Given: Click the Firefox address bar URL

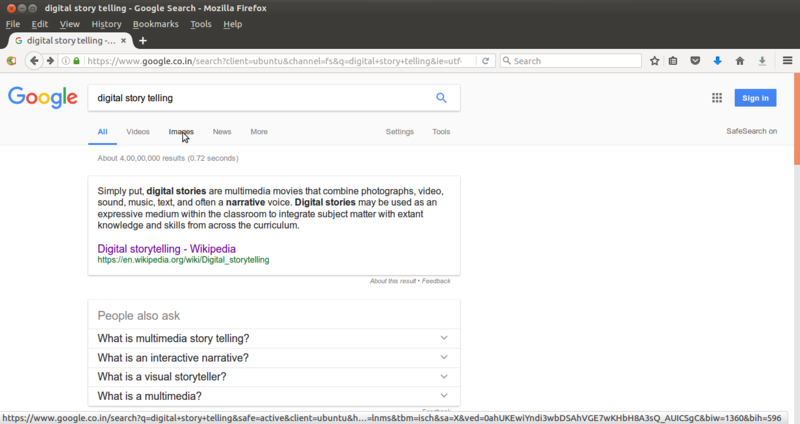Looking at the screenshot, I should (x=274, y=61).
